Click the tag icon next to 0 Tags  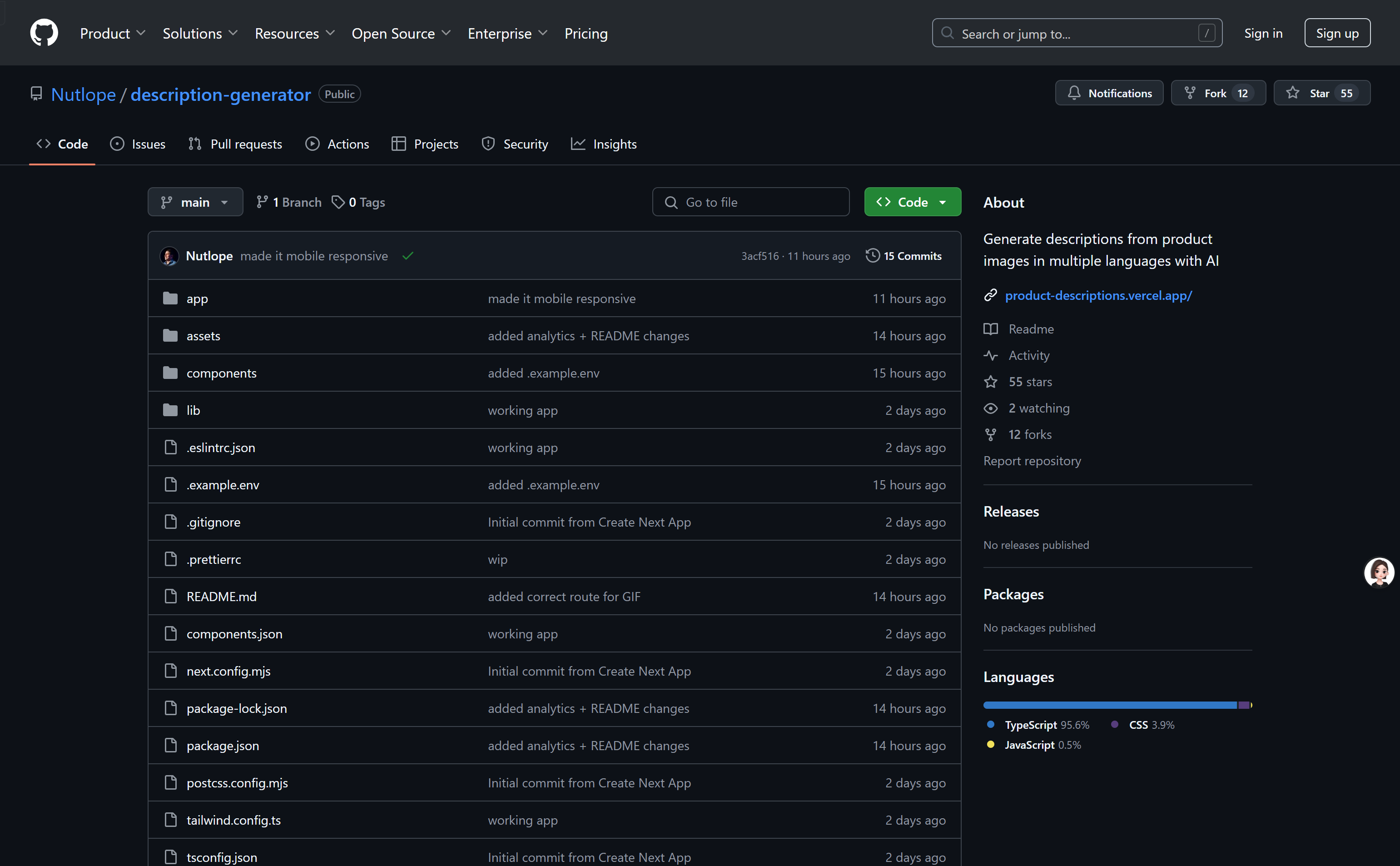tap(338, 202)
